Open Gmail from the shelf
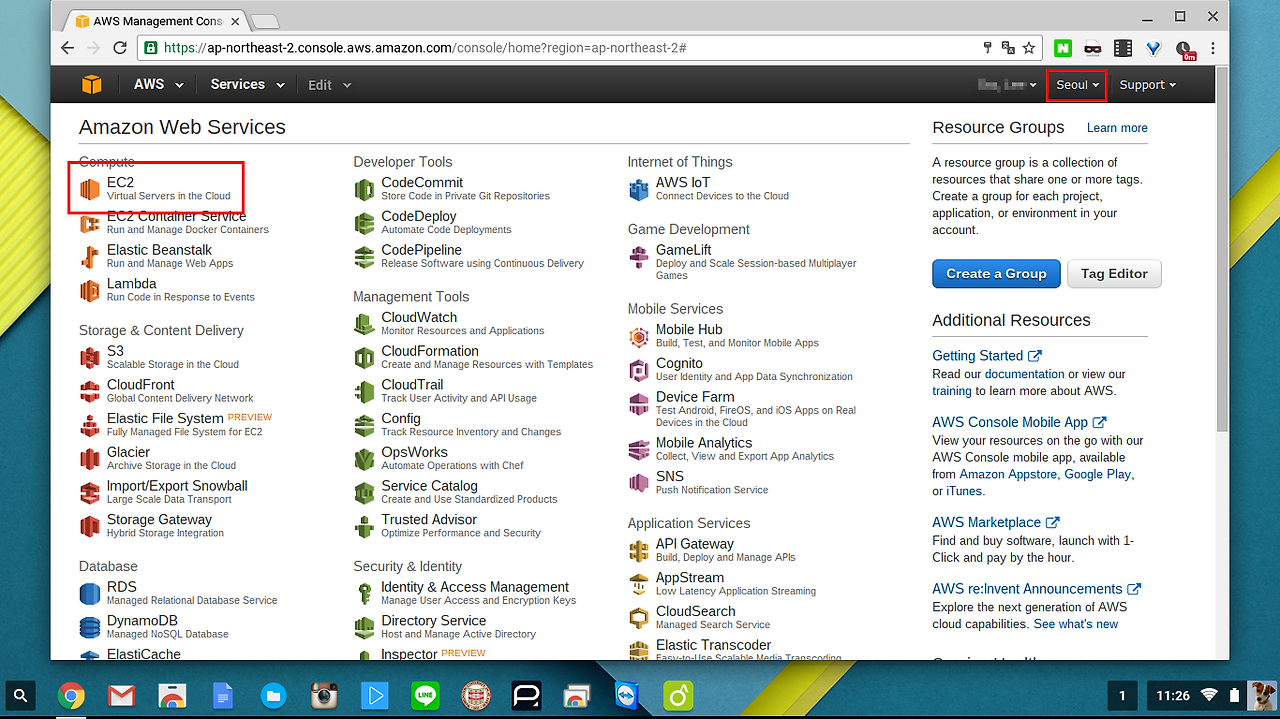Screen dimensions: 1280x719 (121, 696)
